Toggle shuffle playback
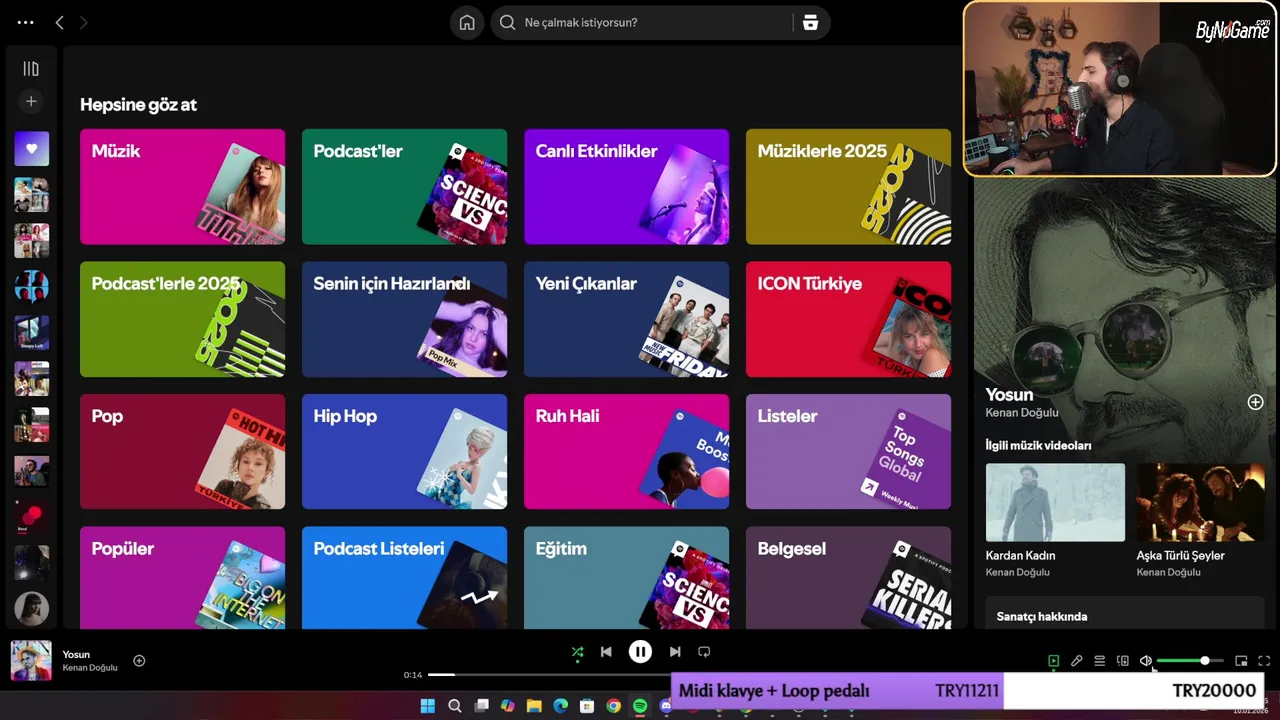This screenshot has width=1280, height=720. [x=577, y=652]
